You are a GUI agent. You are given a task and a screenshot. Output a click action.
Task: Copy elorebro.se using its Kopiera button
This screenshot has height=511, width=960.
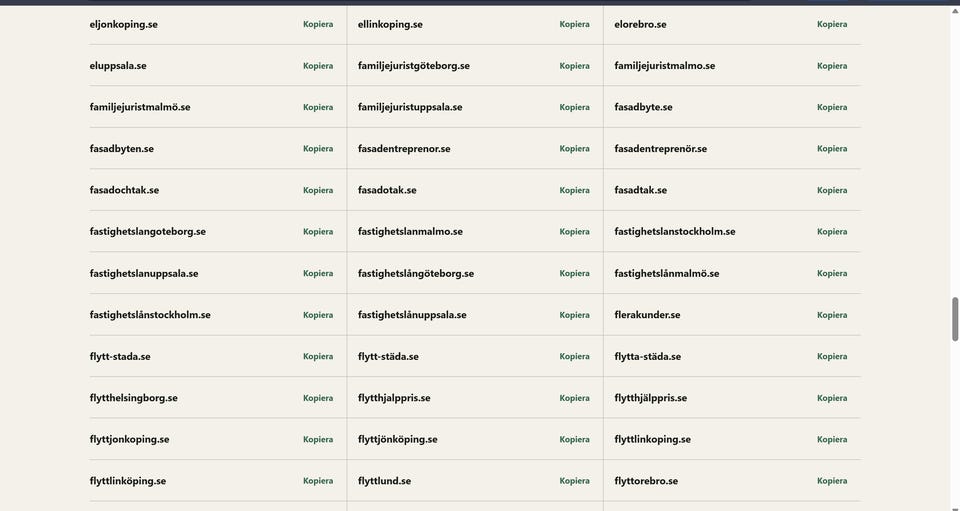832,24
